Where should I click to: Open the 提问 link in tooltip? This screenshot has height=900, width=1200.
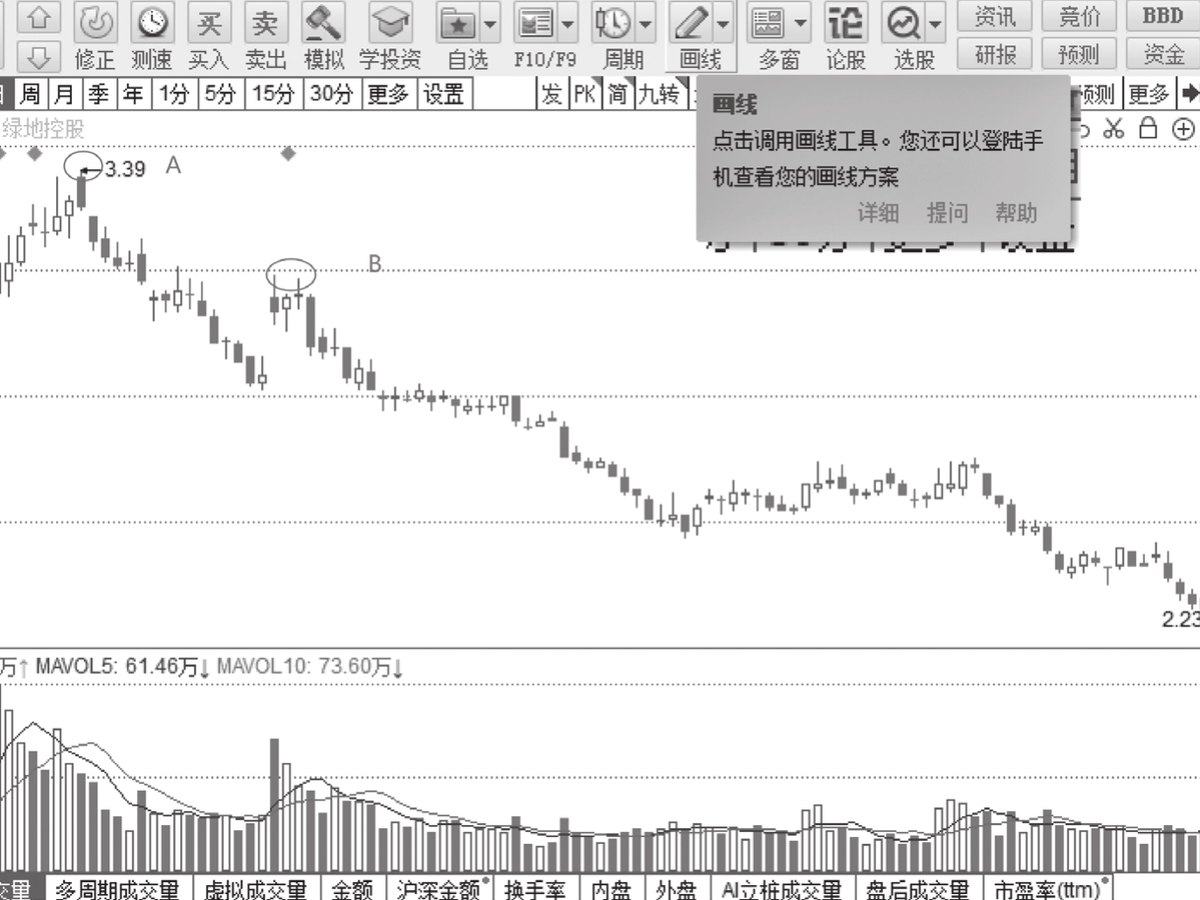947,212
